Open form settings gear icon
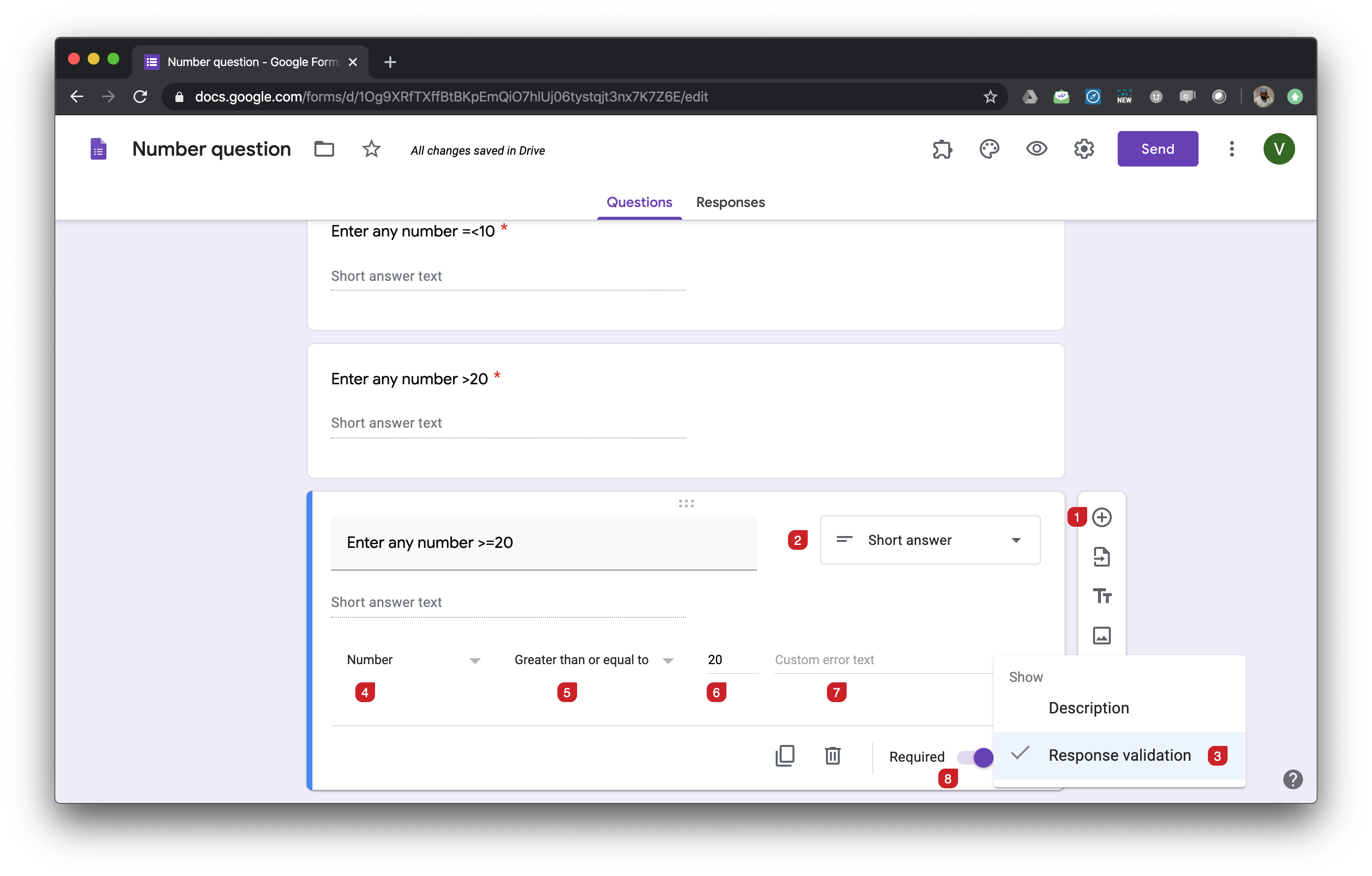 tap(1084, 149)
